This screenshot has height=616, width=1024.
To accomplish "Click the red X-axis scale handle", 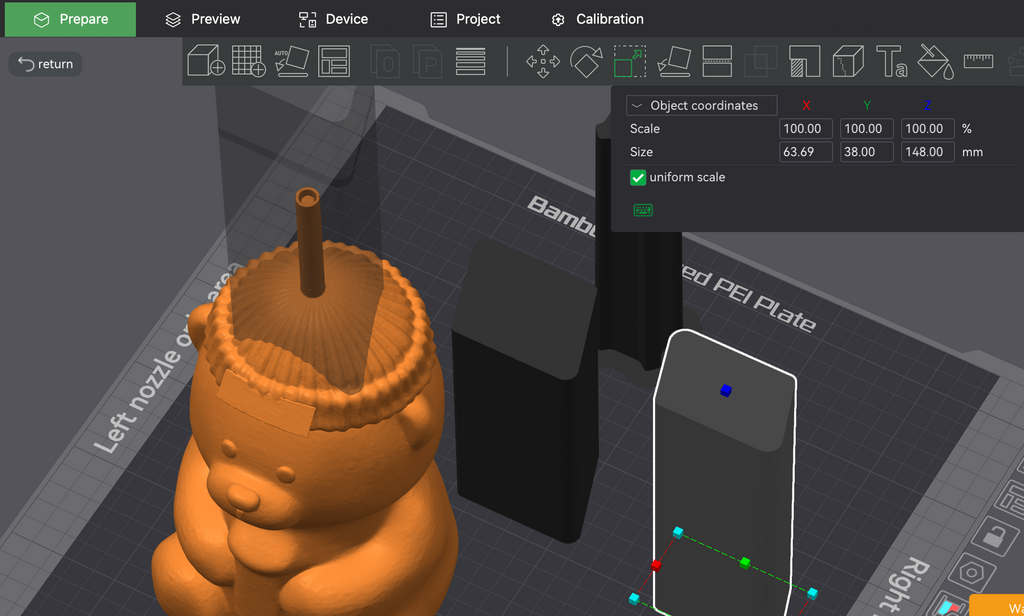I will 656,565.
